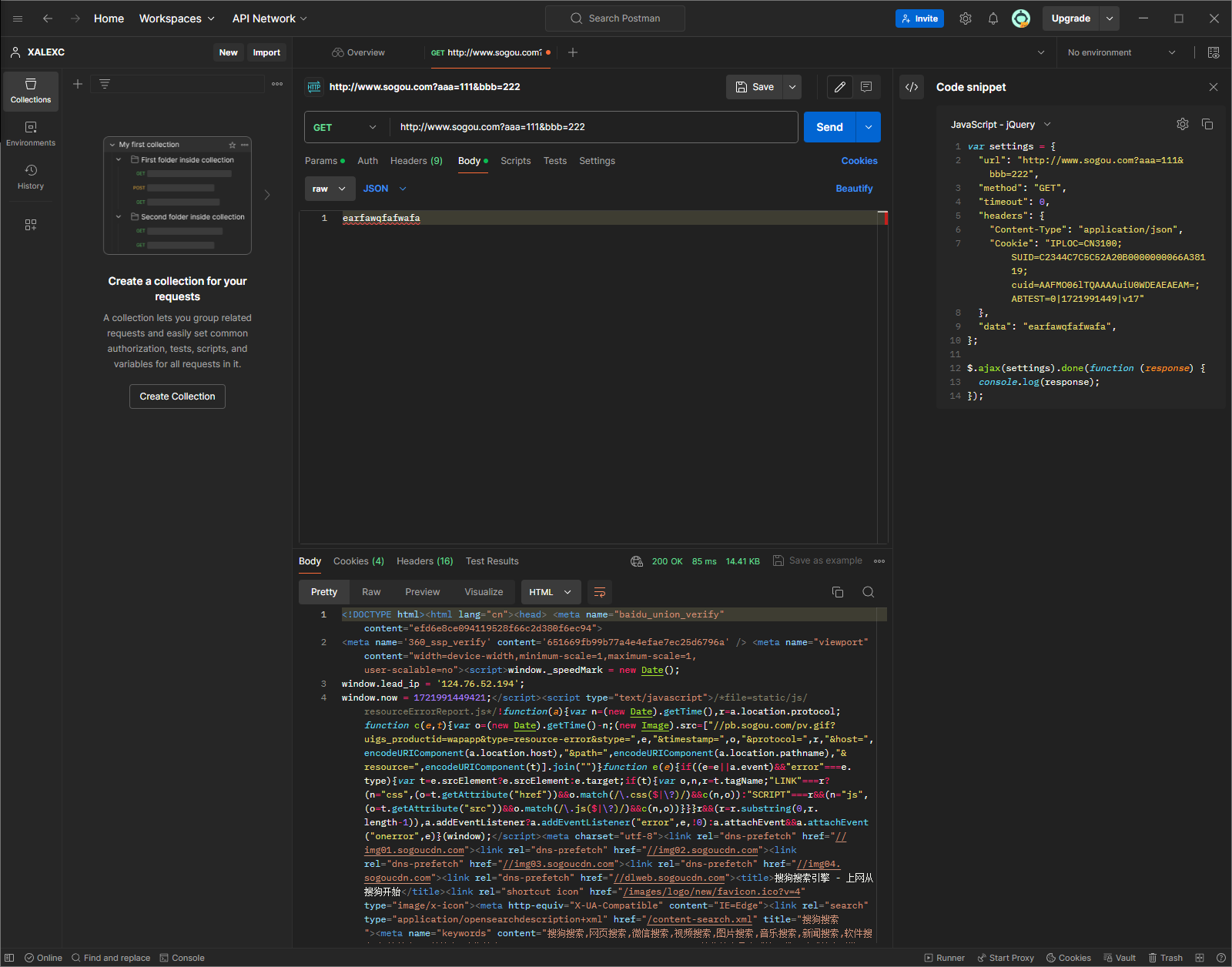Switch to the Params tab
The image size is (1232, 967).
(x=325, y=161)
